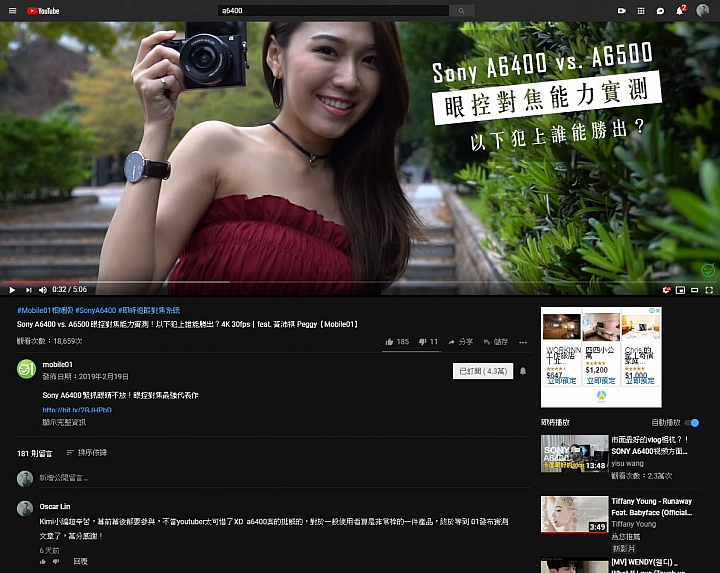The height and width of the screenshot is (573, 720).
Task: Open the $647 ad listing
Action: (x=561, y=347)
